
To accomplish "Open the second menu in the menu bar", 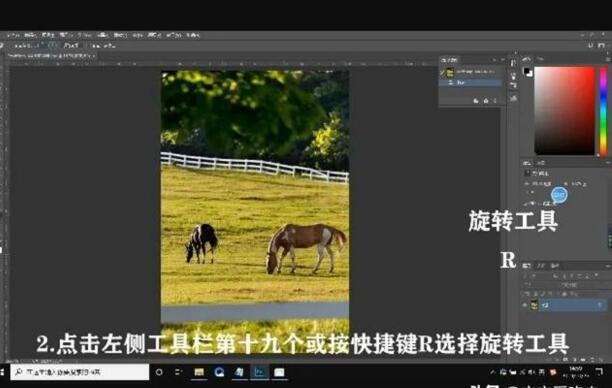I will [30, 35].
